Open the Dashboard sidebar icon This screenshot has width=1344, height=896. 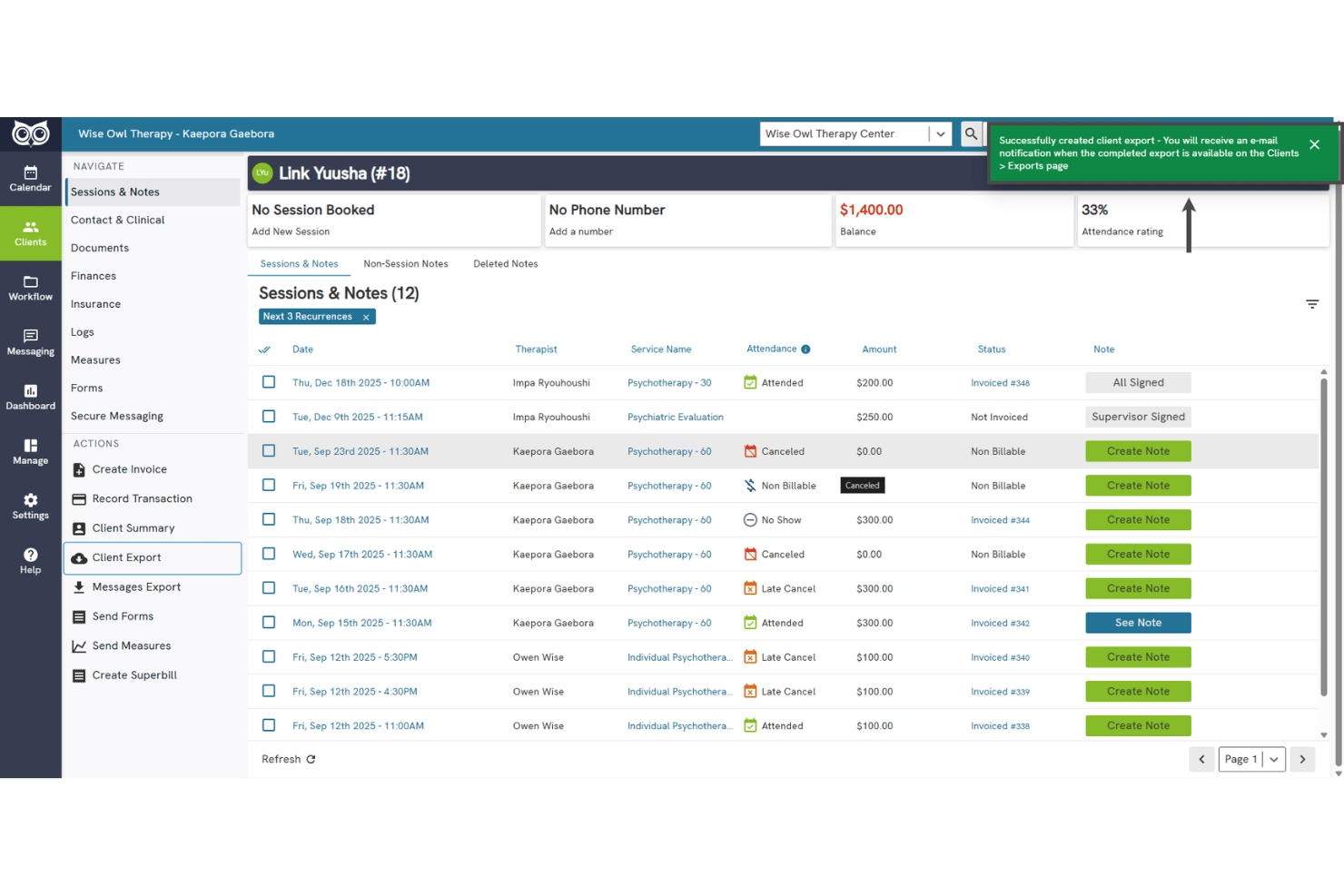point(30,397)
